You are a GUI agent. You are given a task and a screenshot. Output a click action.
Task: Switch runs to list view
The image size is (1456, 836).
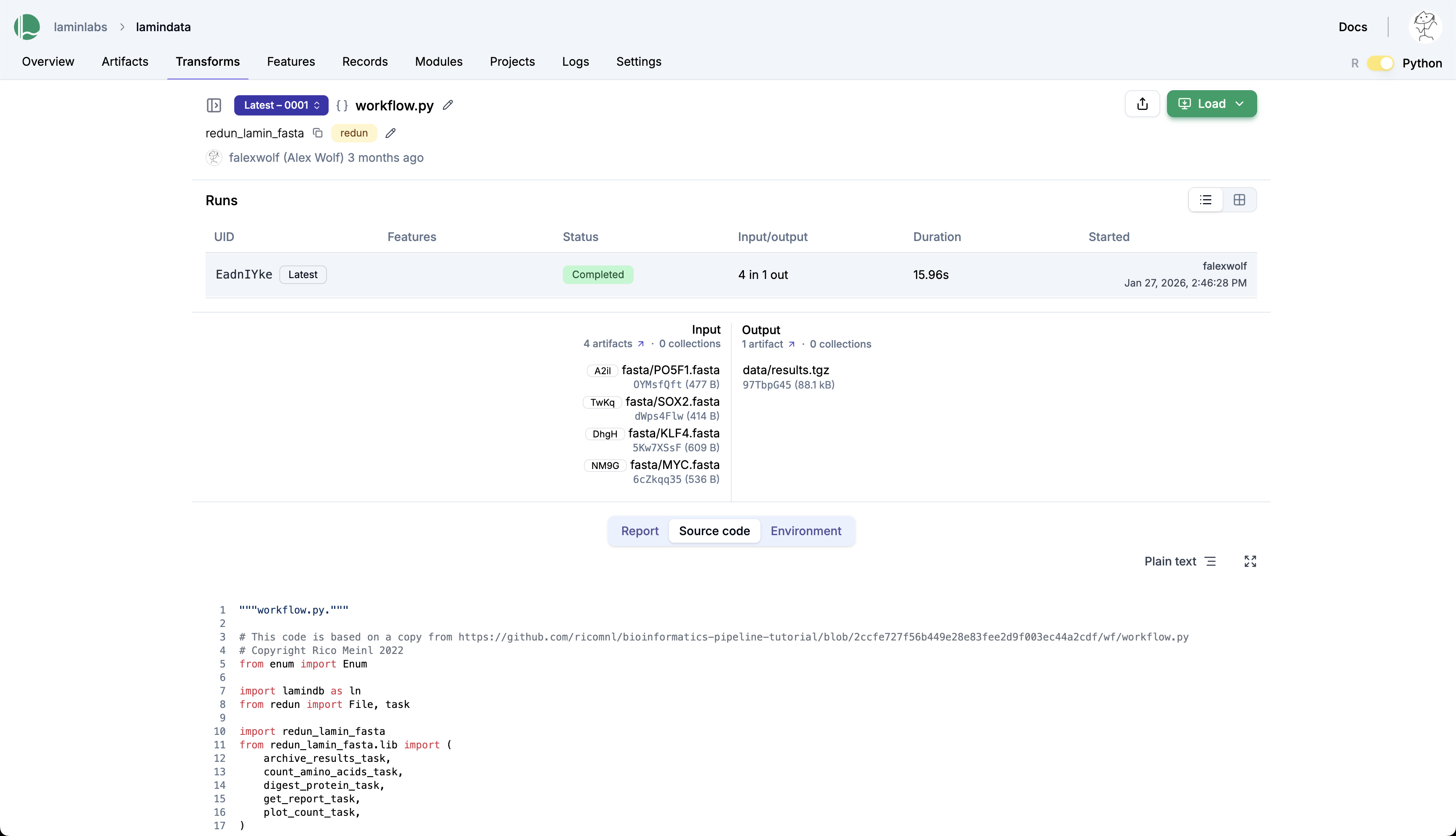[x=1205, y=200]
